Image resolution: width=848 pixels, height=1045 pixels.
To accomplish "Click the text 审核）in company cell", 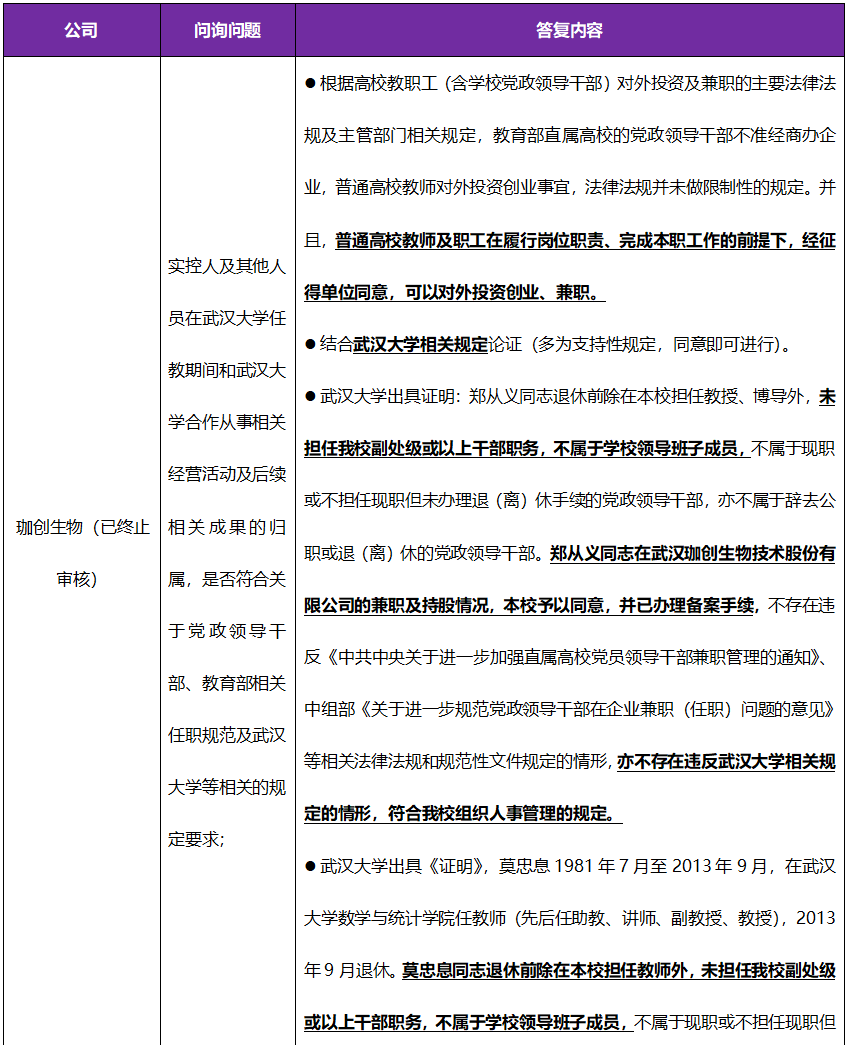I will pyautogui.click(x=77, y=579).
